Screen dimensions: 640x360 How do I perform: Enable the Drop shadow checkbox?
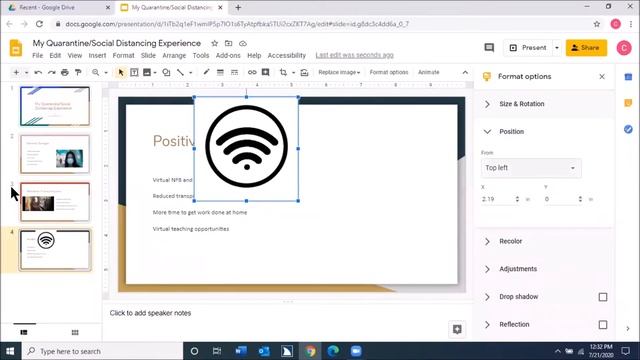pos(603,297)
